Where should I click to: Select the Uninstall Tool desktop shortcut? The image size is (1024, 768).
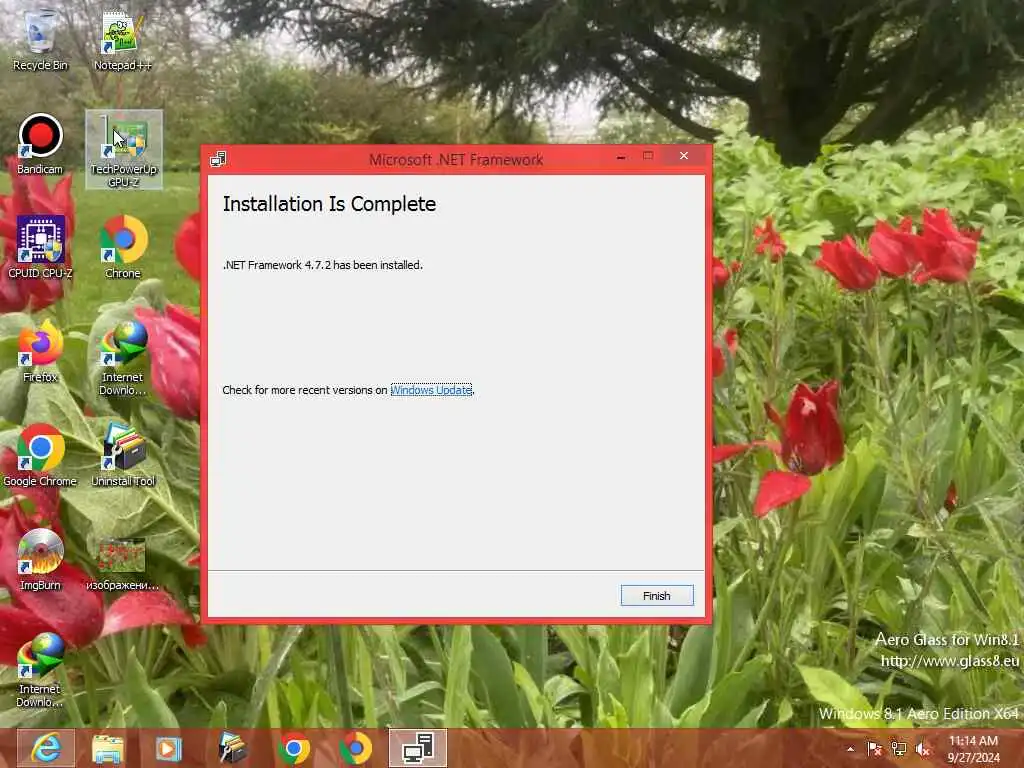[123, 455]
